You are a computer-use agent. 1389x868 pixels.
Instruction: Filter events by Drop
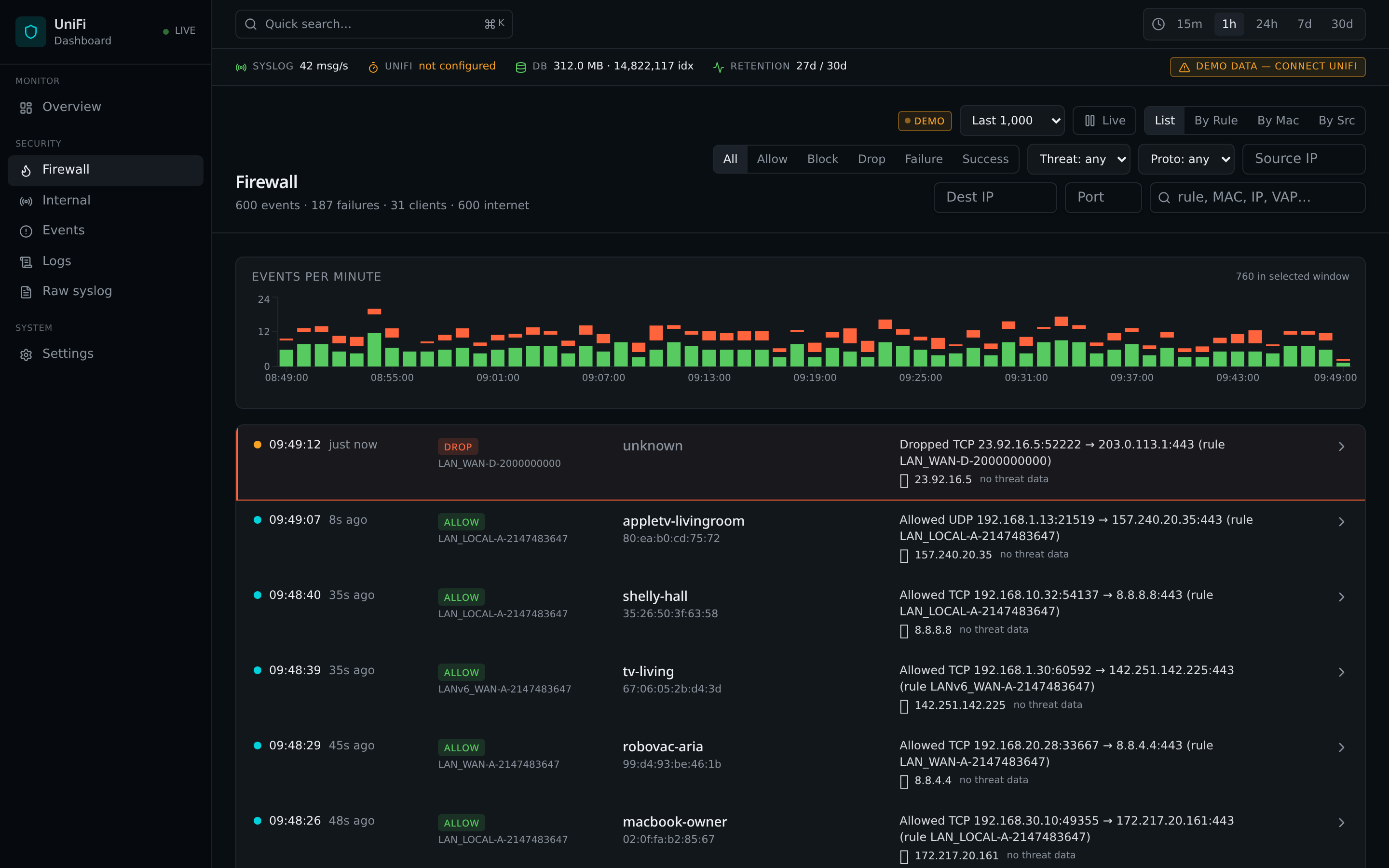[872, 159]
